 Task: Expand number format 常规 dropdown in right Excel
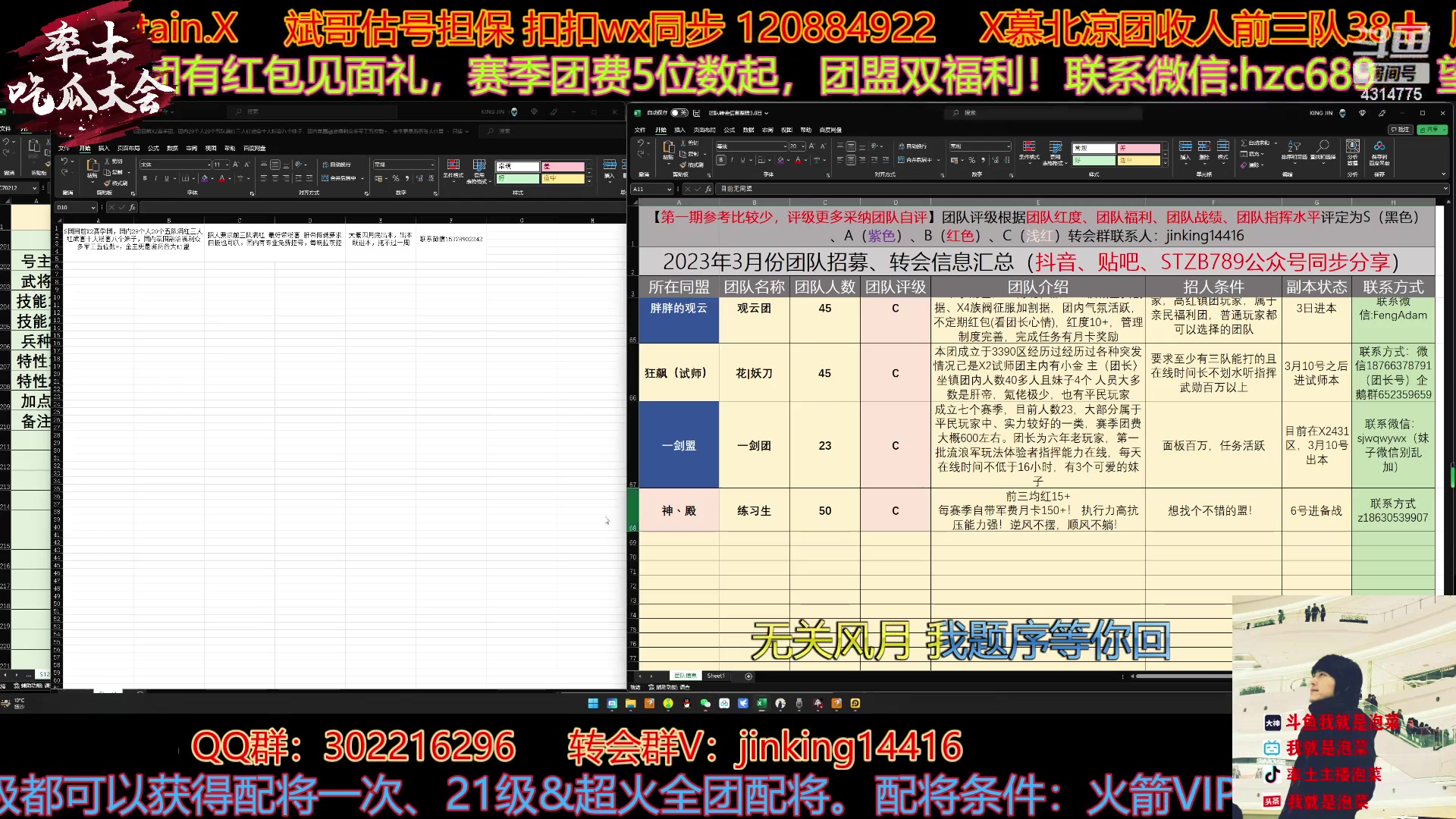tap(1009, 146)
